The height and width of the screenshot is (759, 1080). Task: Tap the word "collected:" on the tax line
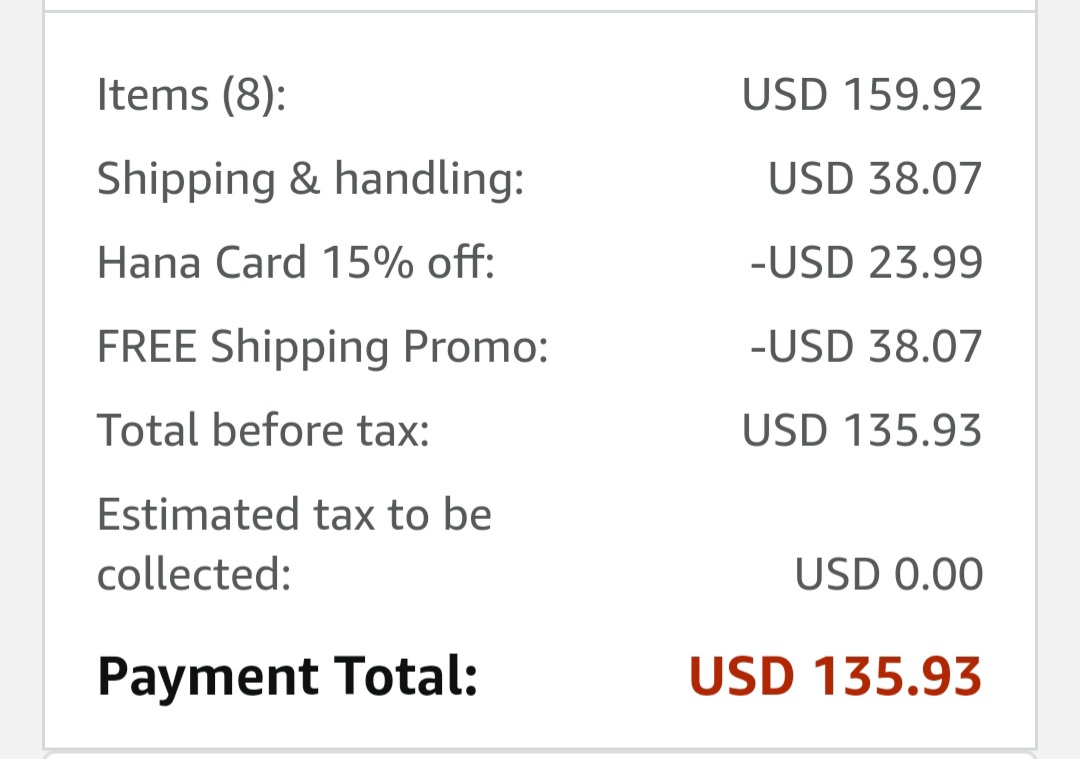pyautogui.click(x=194, y=575)
